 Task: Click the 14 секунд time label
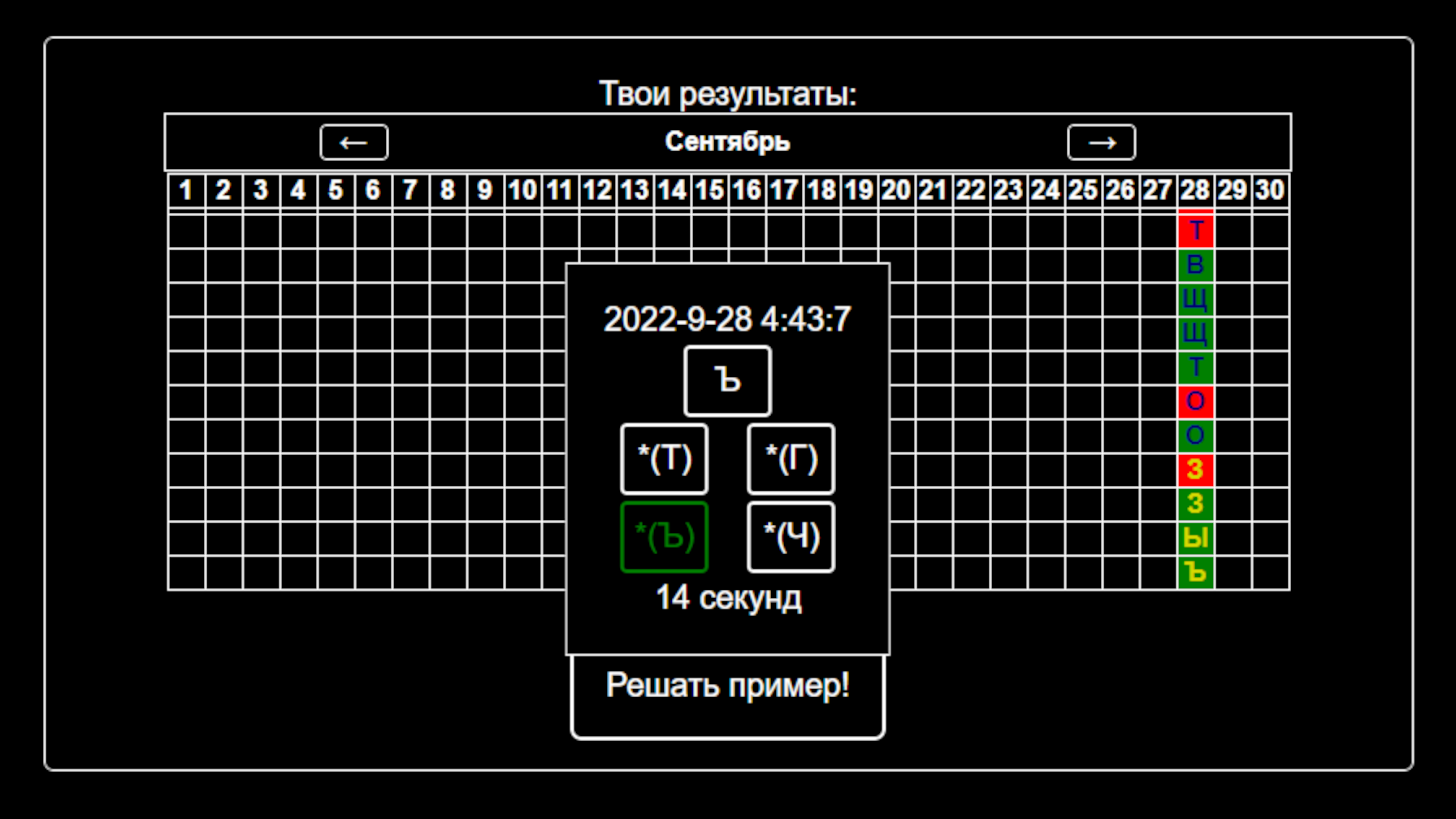[x=727, y=599]
